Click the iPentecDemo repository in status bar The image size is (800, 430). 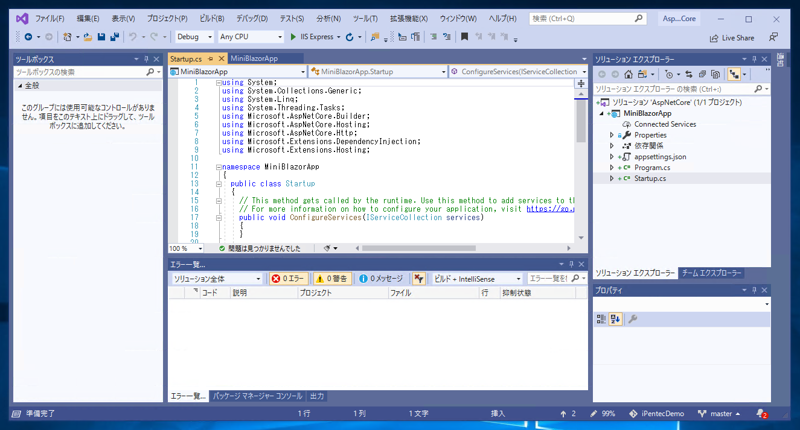tap(657, 414)
